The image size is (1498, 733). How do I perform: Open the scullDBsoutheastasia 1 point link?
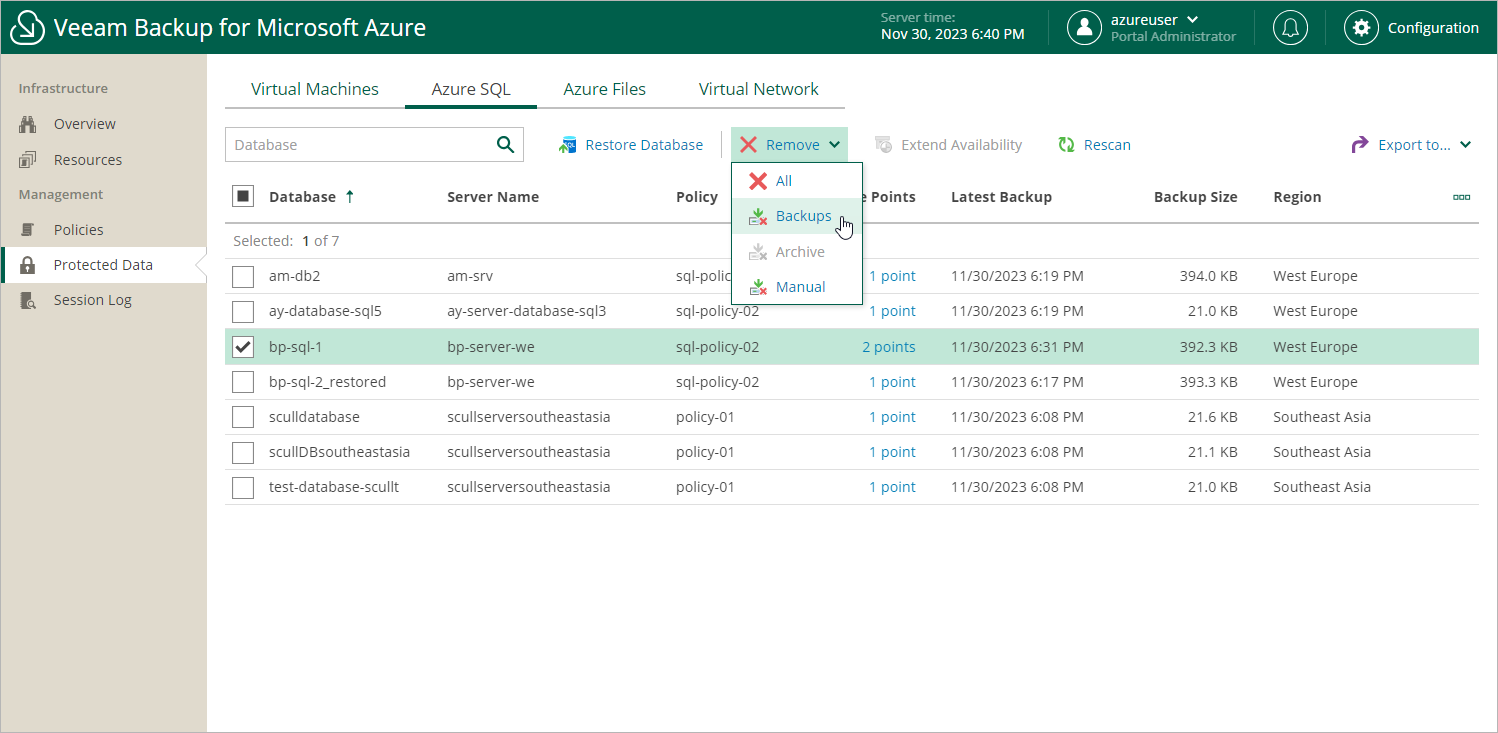pos(892,452)
